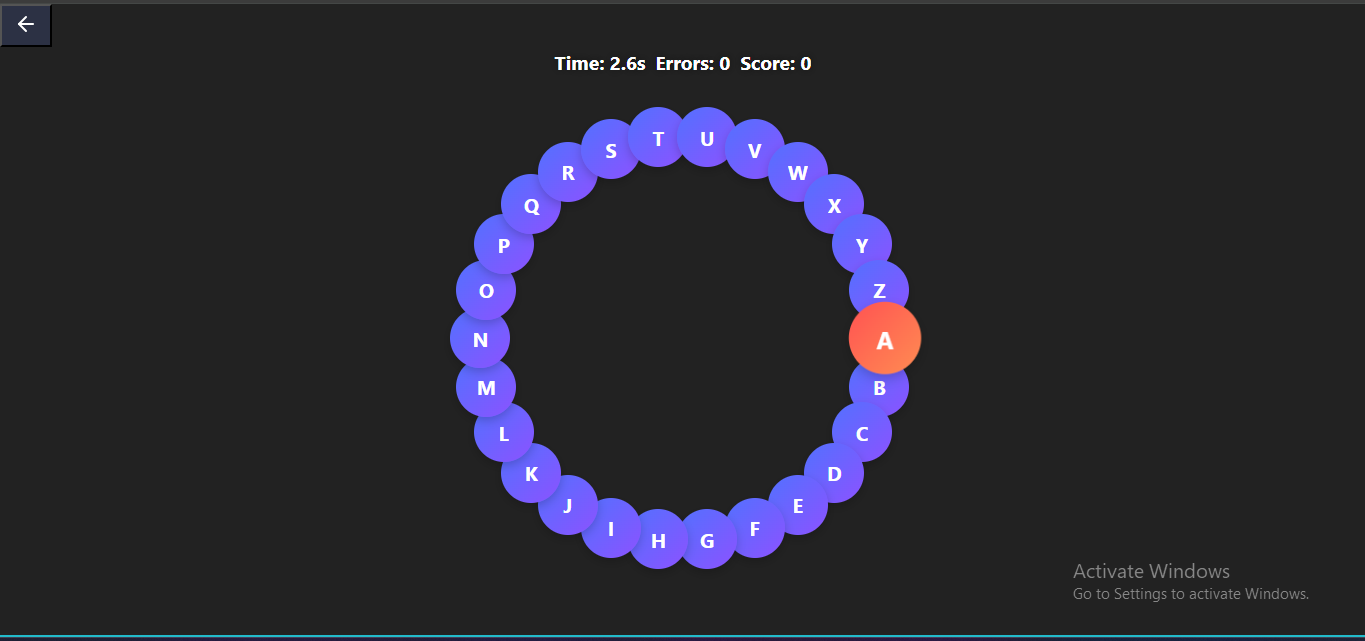Choose the letter E circle

pos(798,505)
